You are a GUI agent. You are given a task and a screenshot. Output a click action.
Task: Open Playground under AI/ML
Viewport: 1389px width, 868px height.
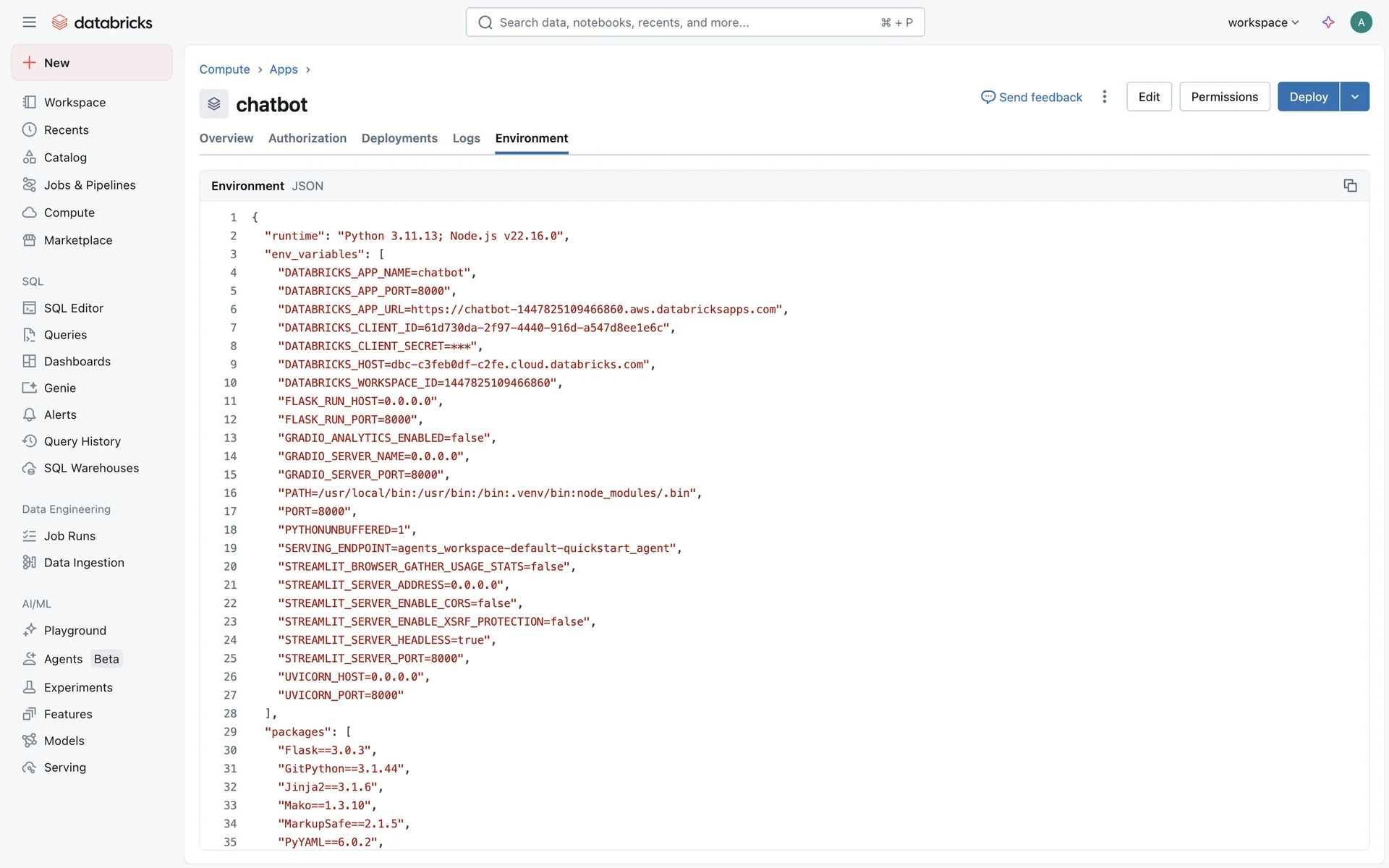[75, 631]
